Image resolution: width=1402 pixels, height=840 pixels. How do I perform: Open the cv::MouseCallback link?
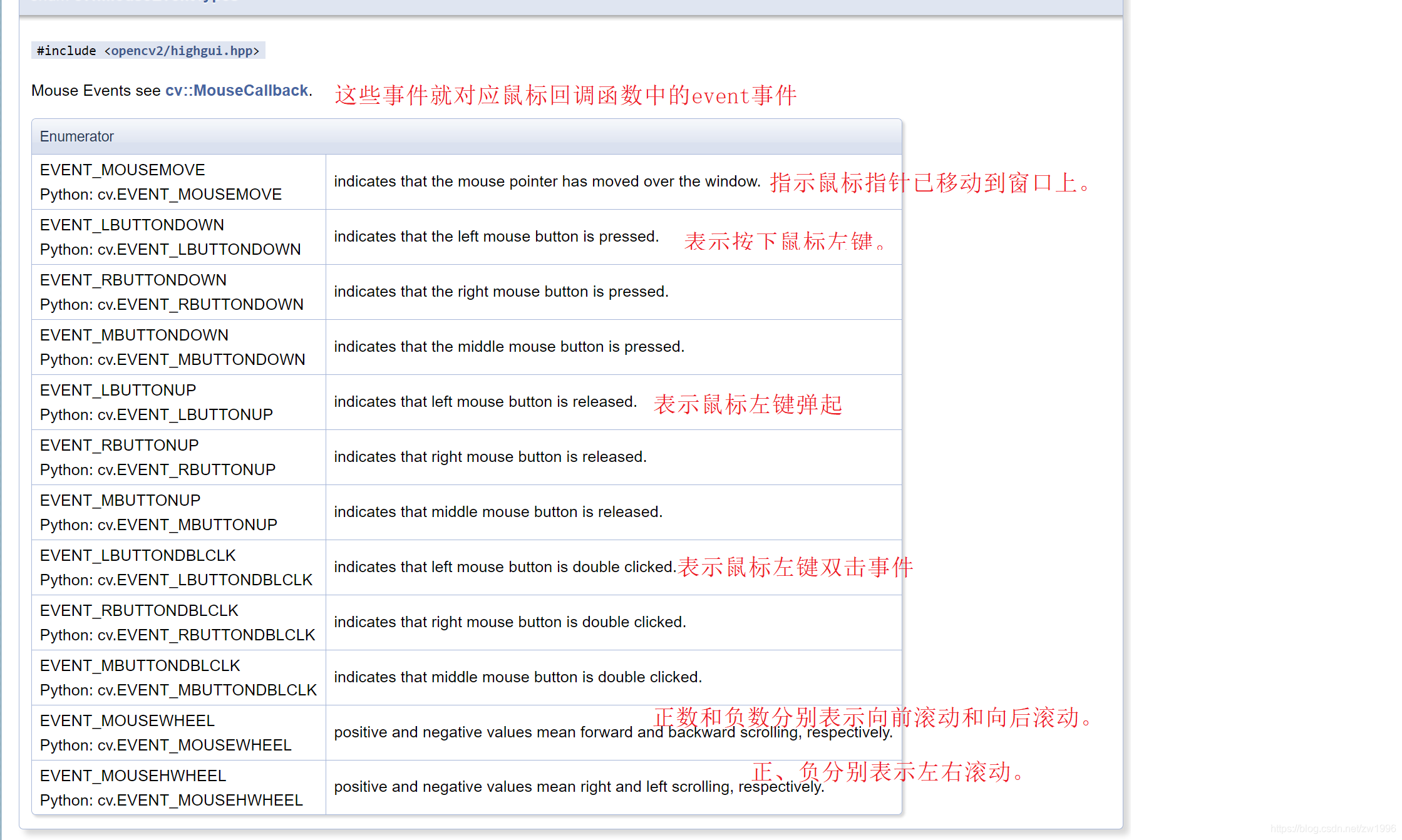tap(236, 91)
